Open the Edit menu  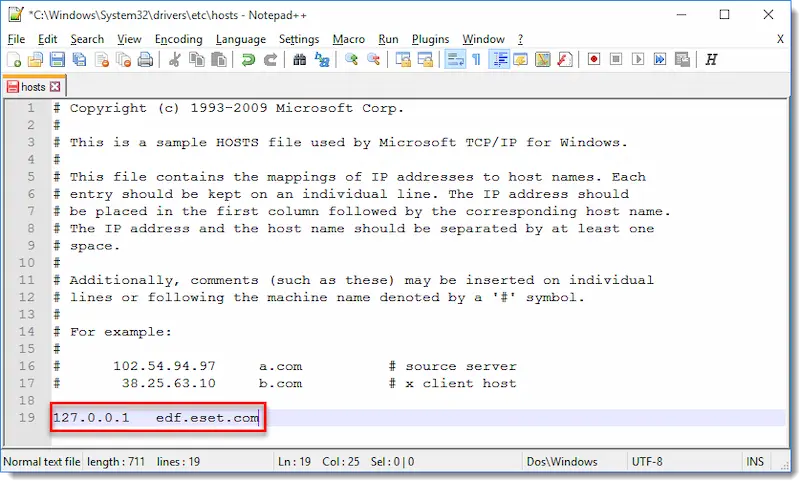47,39
